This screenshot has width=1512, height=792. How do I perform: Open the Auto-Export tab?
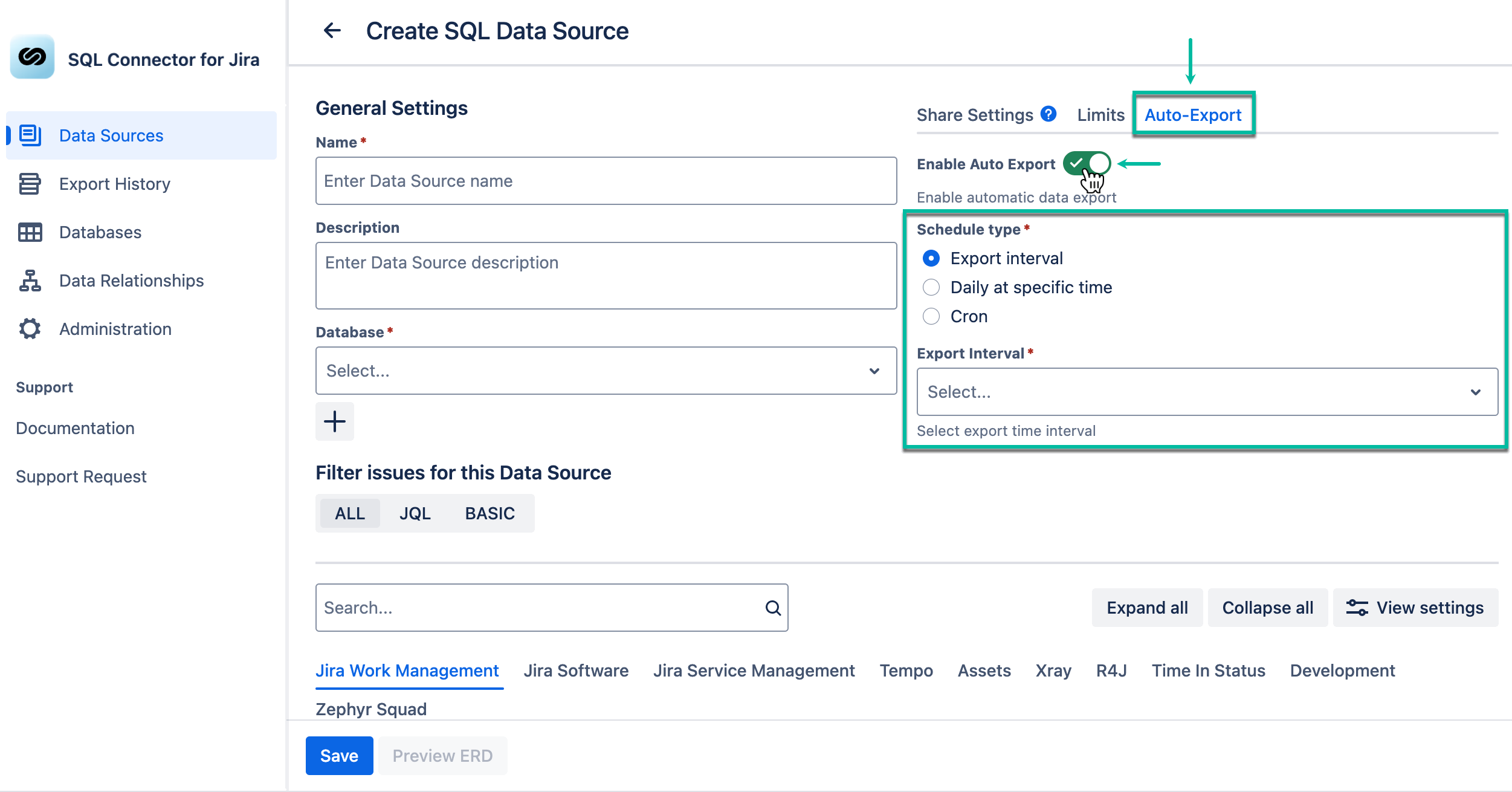[x=1193, y=115]
